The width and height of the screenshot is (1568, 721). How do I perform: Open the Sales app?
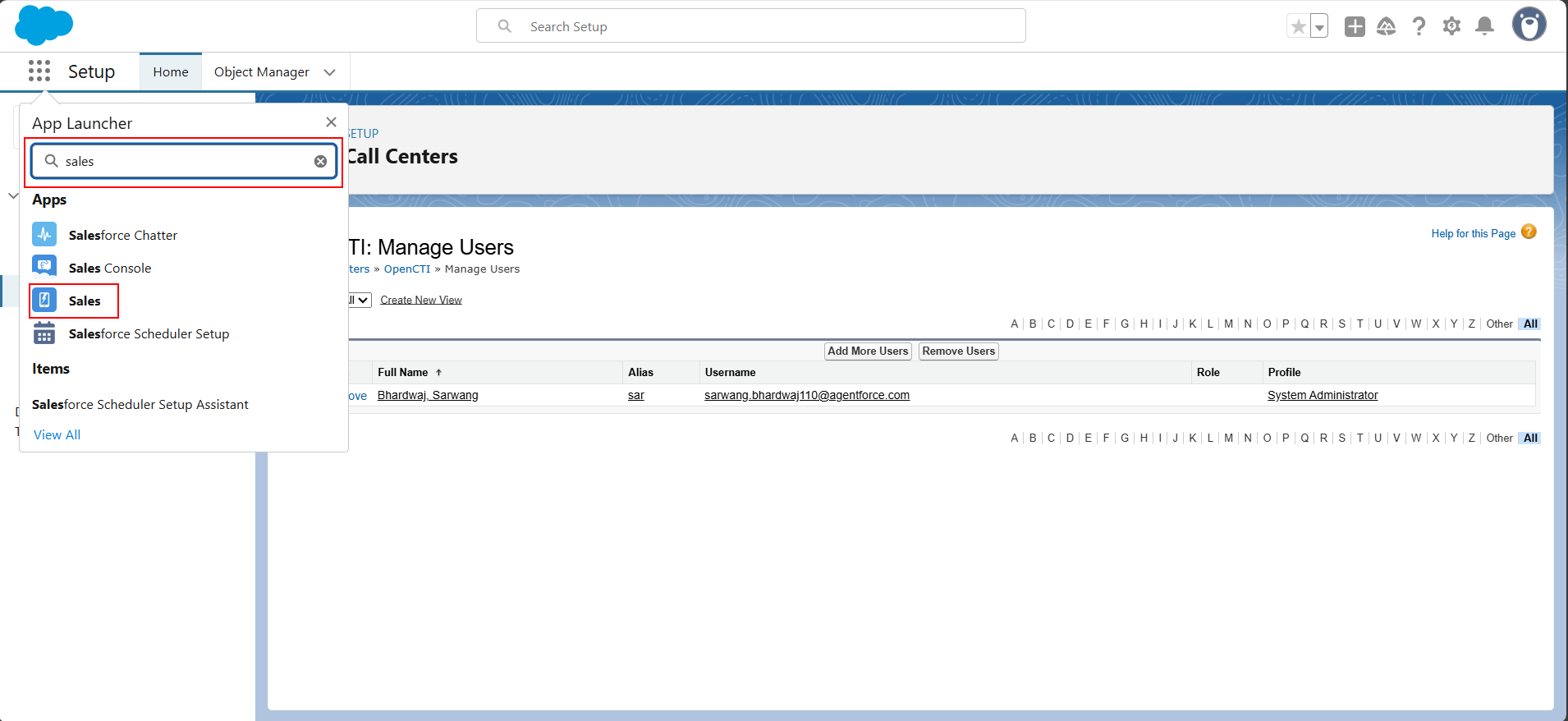pos(85,301)
